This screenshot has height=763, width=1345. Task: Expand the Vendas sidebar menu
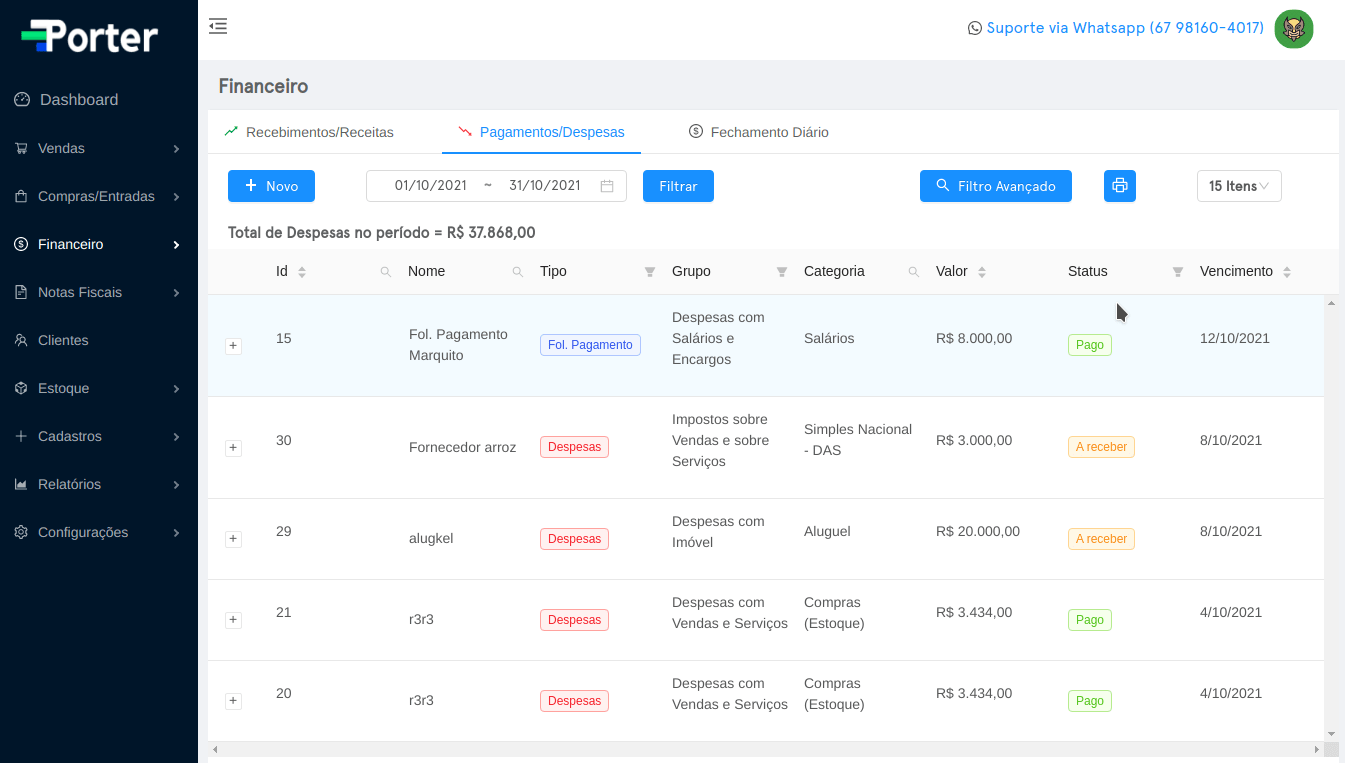pyautogui.click(x=98, y=148)
